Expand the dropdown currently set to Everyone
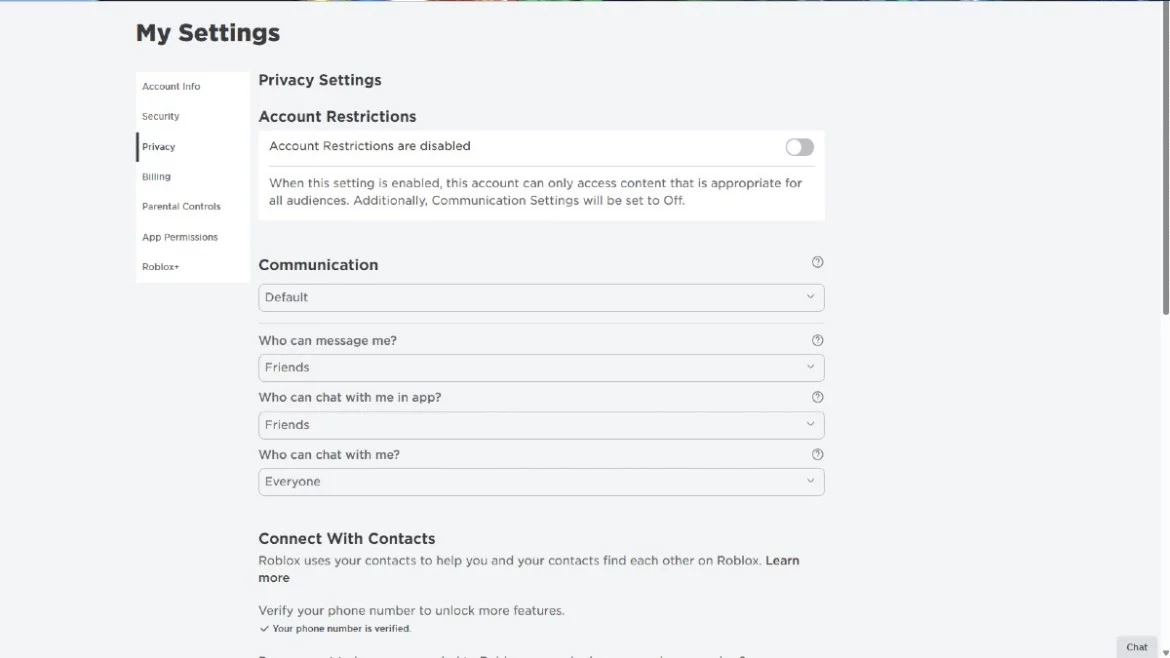Screen dimensions: 1170x658 (x=541, y=482)
